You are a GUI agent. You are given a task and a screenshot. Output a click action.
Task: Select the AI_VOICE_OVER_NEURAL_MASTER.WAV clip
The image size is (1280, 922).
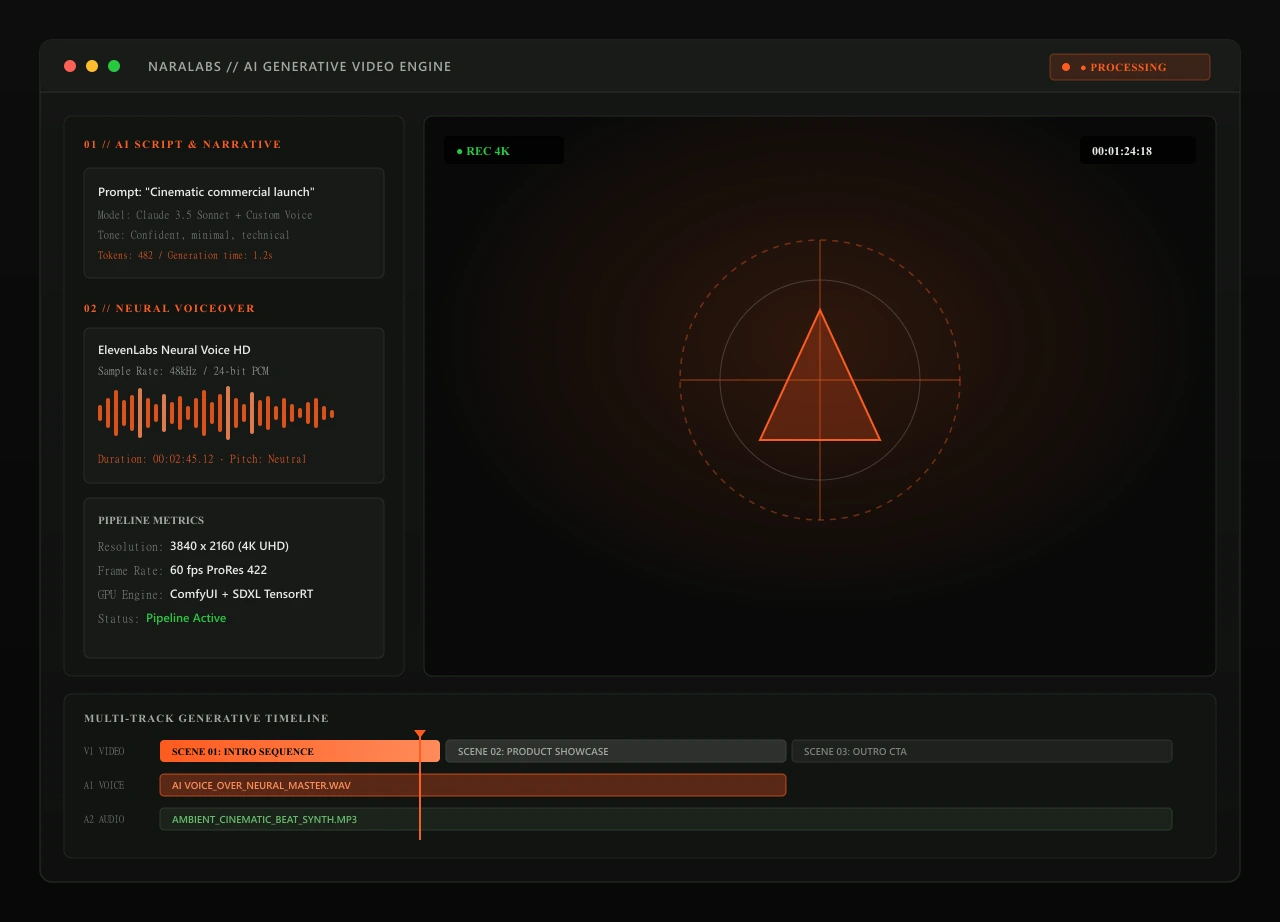click(x=473, y=785)
